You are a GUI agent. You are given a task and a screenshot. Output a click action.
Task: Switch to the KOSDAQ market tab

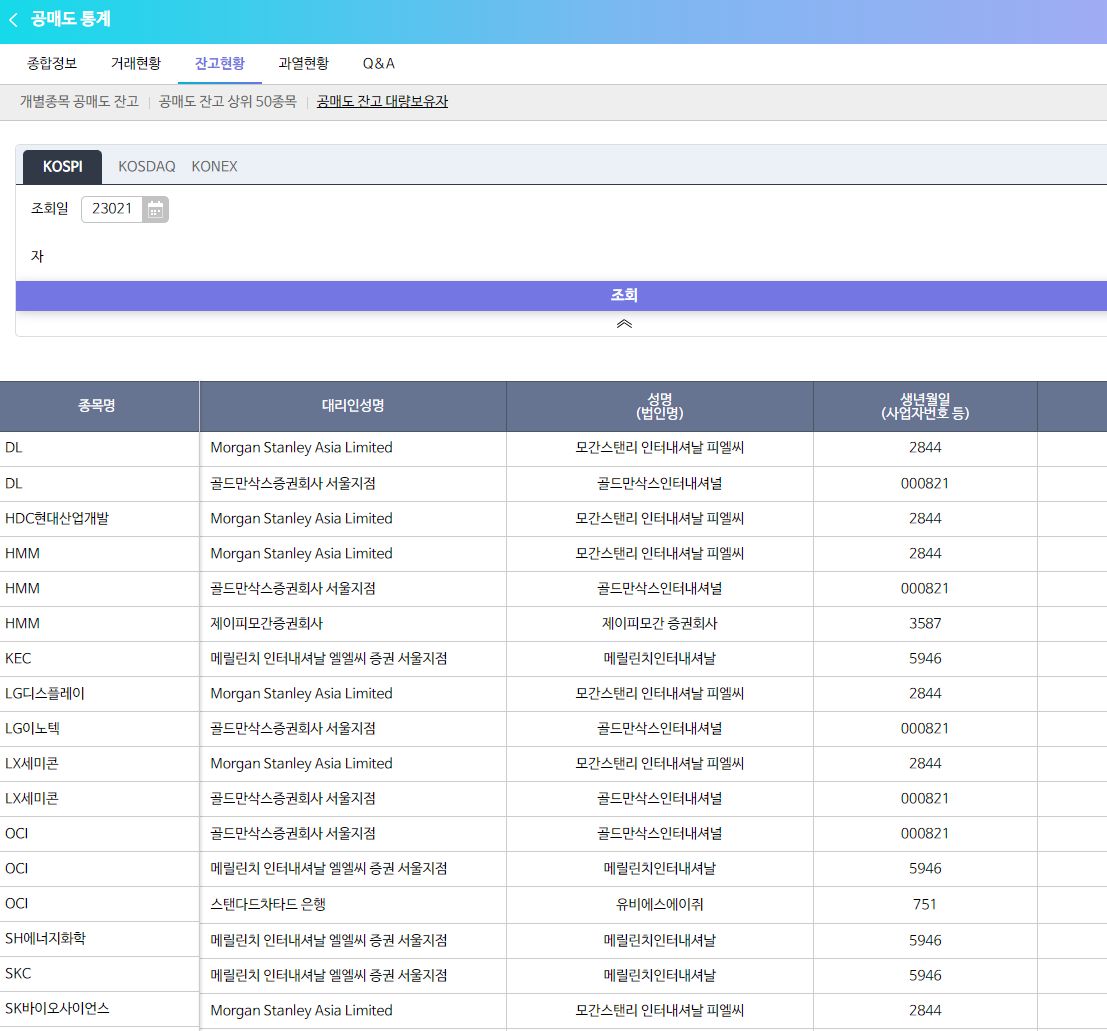pos(147,167)
